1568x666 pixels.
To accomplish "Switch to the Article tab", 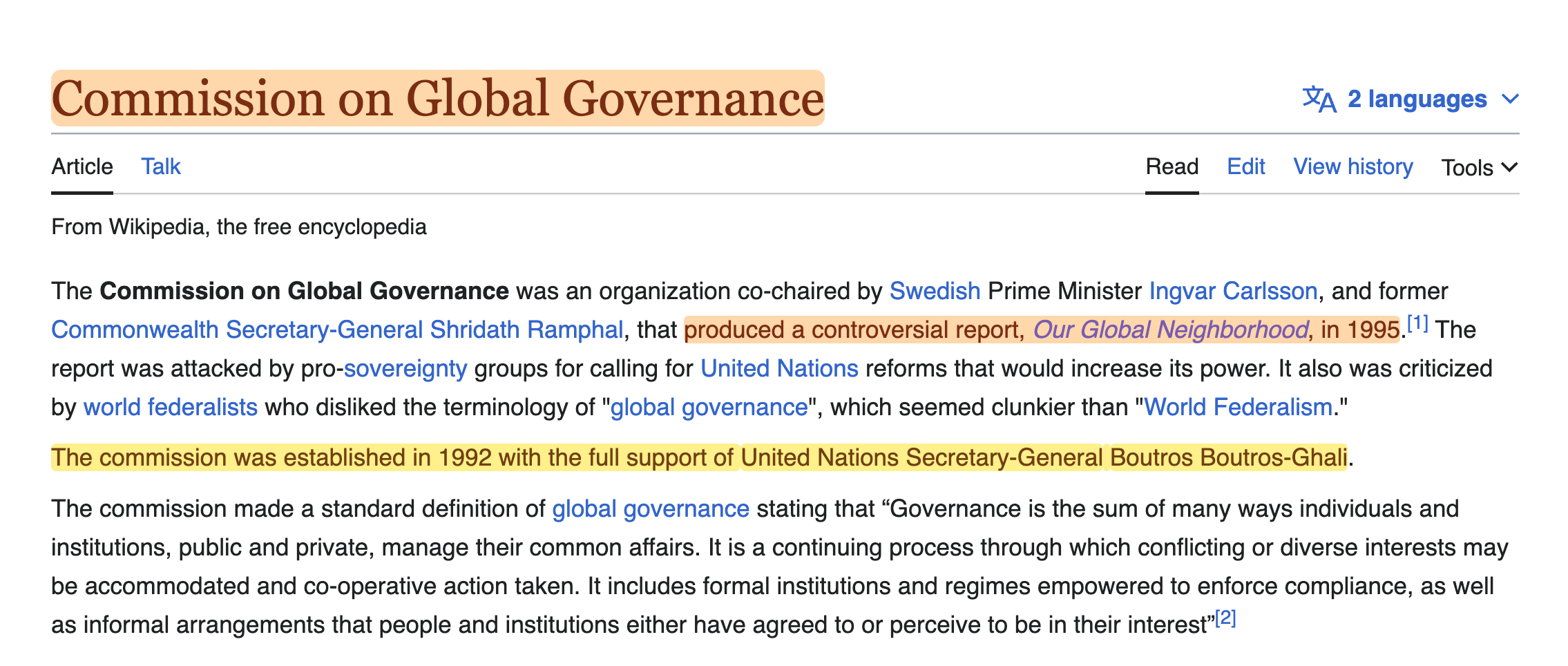I will tap(82, 166).
